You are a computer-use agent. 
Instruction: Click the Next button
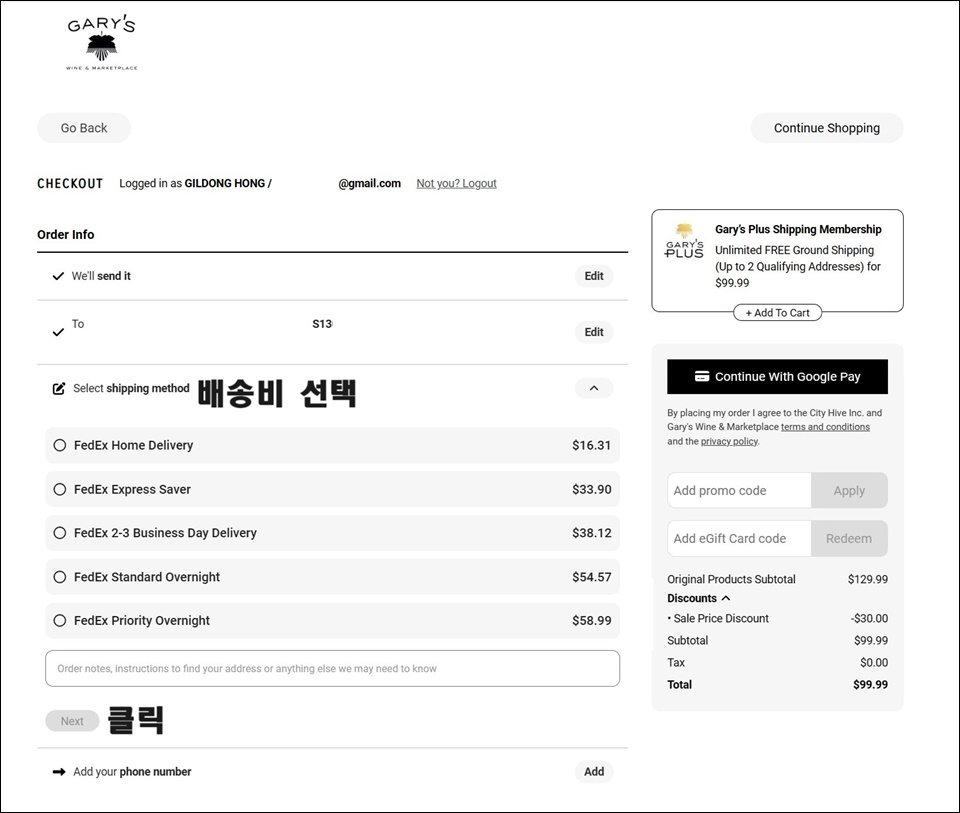coord(72,721)
